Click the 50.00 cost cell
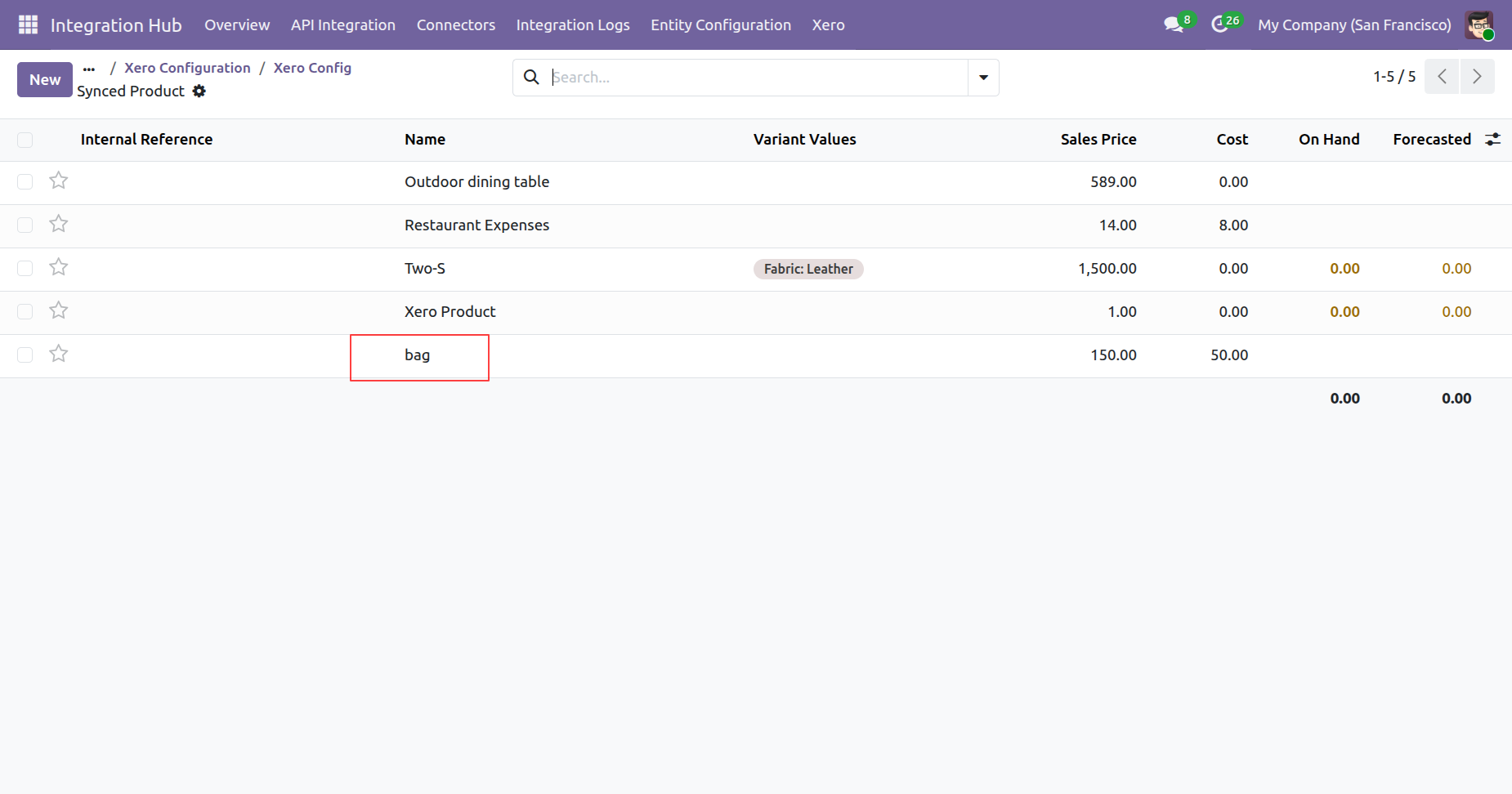1512x794 pixels. point(1229,355)
